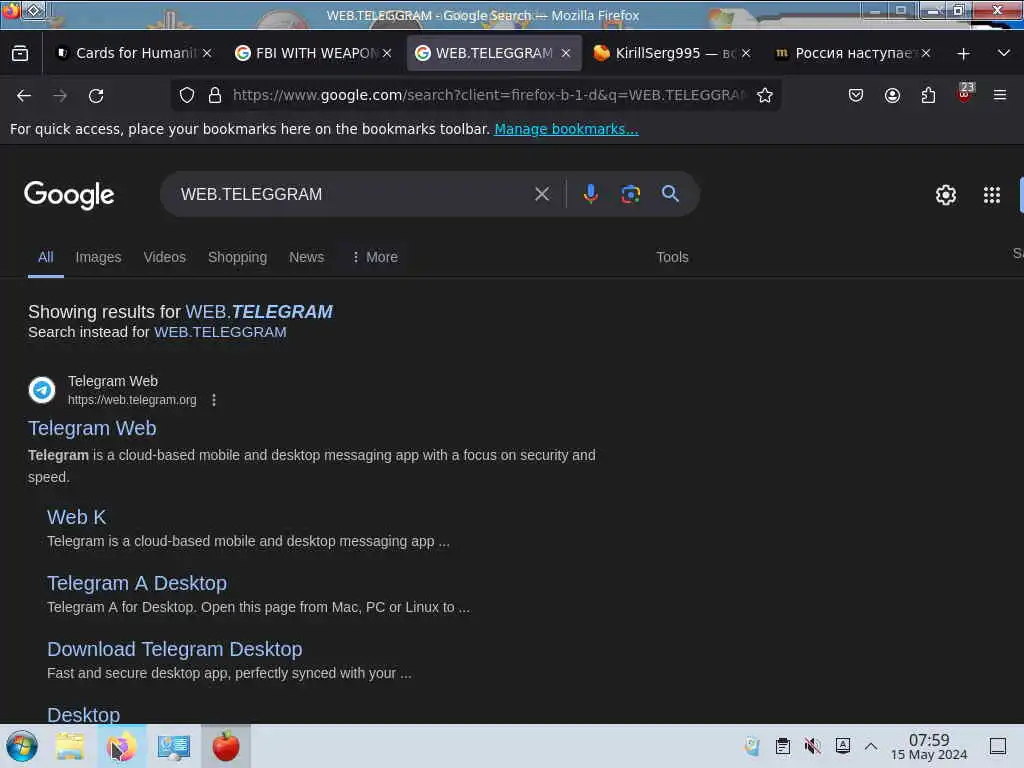
Task: Go to Google homepage via logo
Action: click(69, 195)
